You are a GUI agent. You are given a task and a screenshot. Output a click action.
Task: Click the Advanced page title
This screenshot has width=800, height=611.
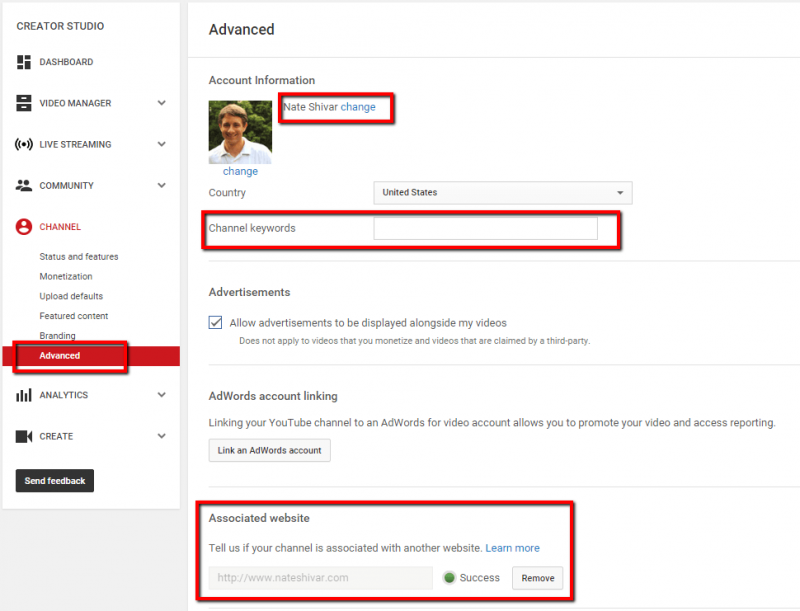click(241, 29)
